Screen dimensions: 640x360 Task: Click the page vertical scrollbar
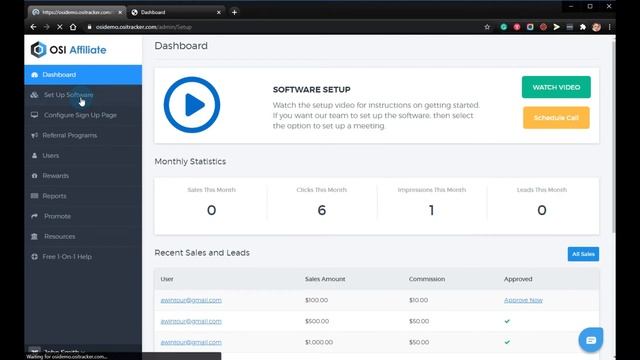click(x=613, y=137)
